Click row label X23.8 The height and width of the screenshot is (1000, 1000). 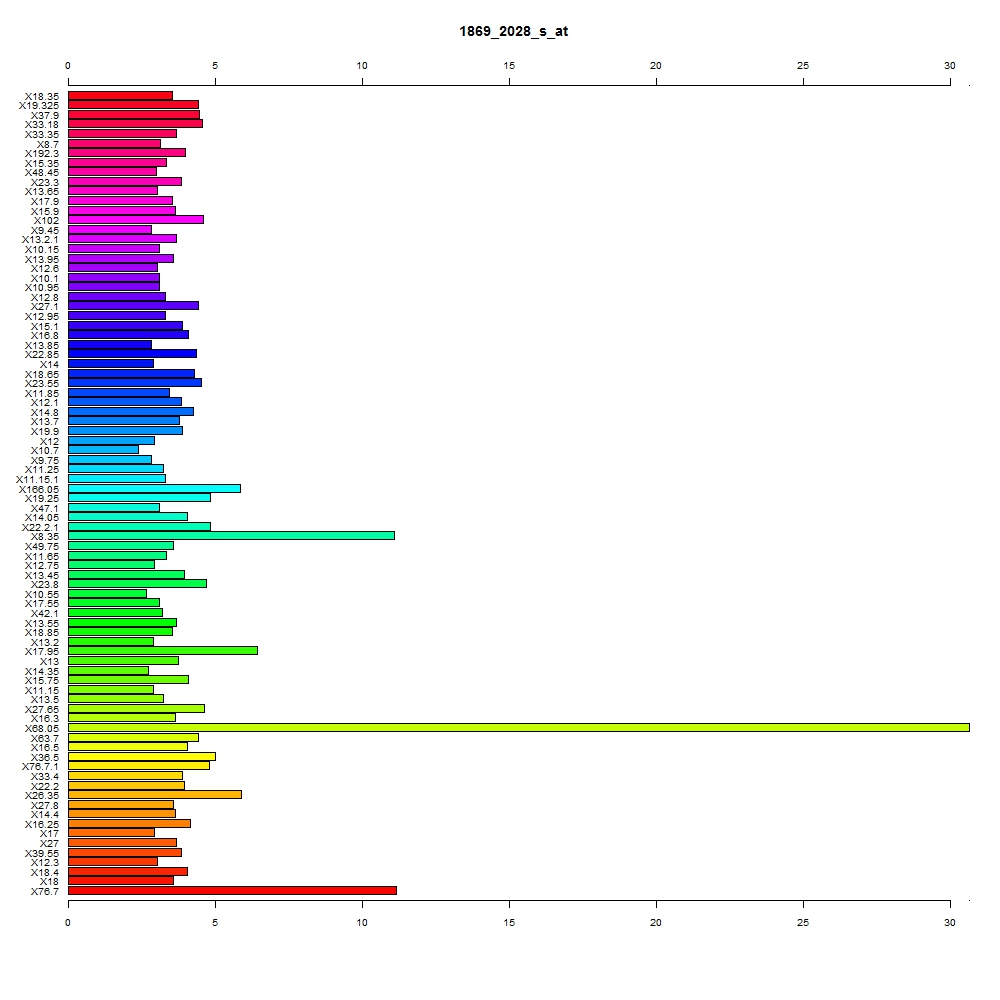point(45,585)
